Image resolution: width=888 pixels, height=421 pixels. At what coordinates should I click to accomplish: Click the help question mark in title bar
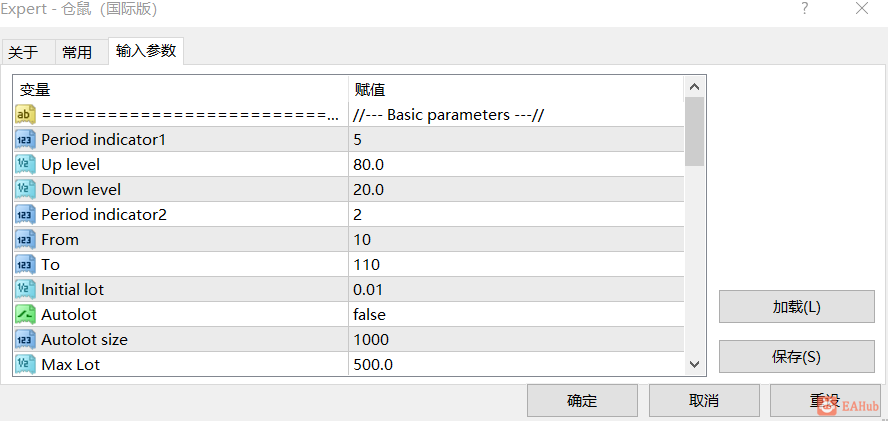point(805,9)
